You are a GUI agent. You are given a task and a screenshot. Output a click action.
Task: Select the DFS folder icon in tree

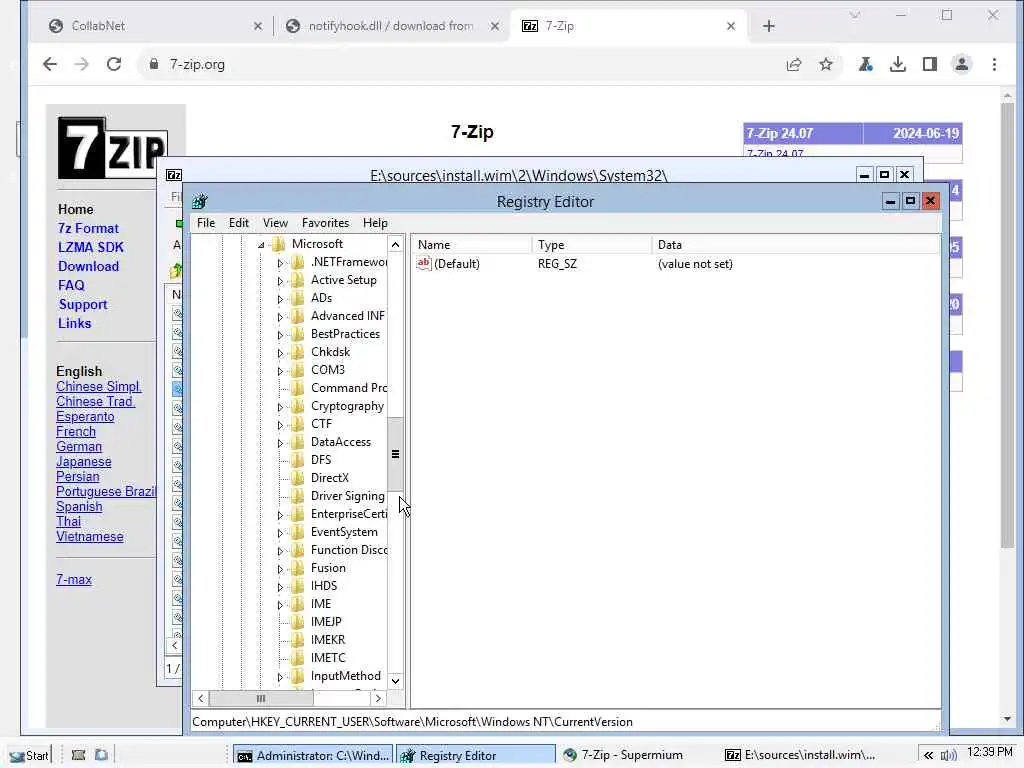pyautogui.click(x=297, y=460)
